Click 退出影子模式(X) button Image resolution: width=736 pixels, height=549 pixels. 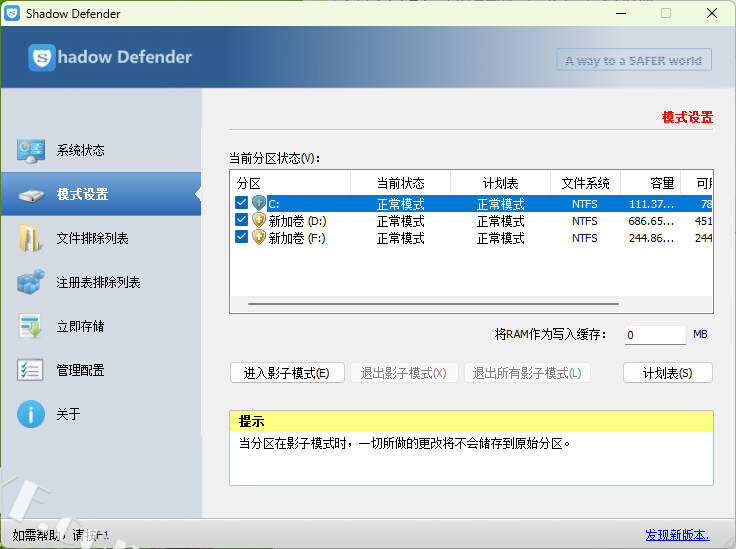[x=404, y=373]
